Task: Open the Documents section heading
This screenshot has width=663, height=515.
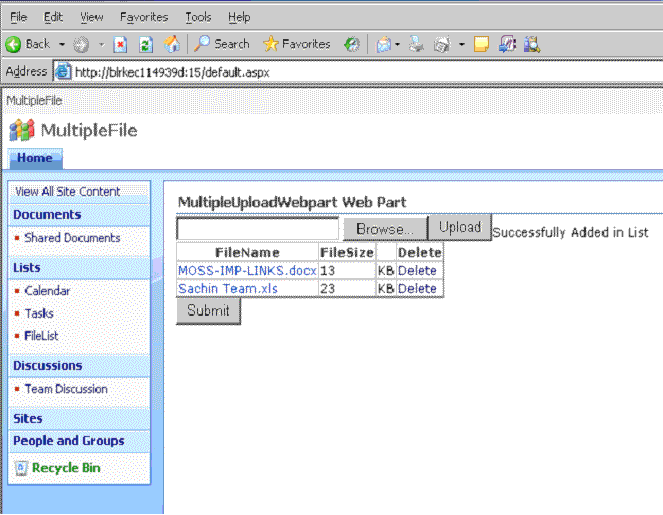Action: [x=47, y=215]
